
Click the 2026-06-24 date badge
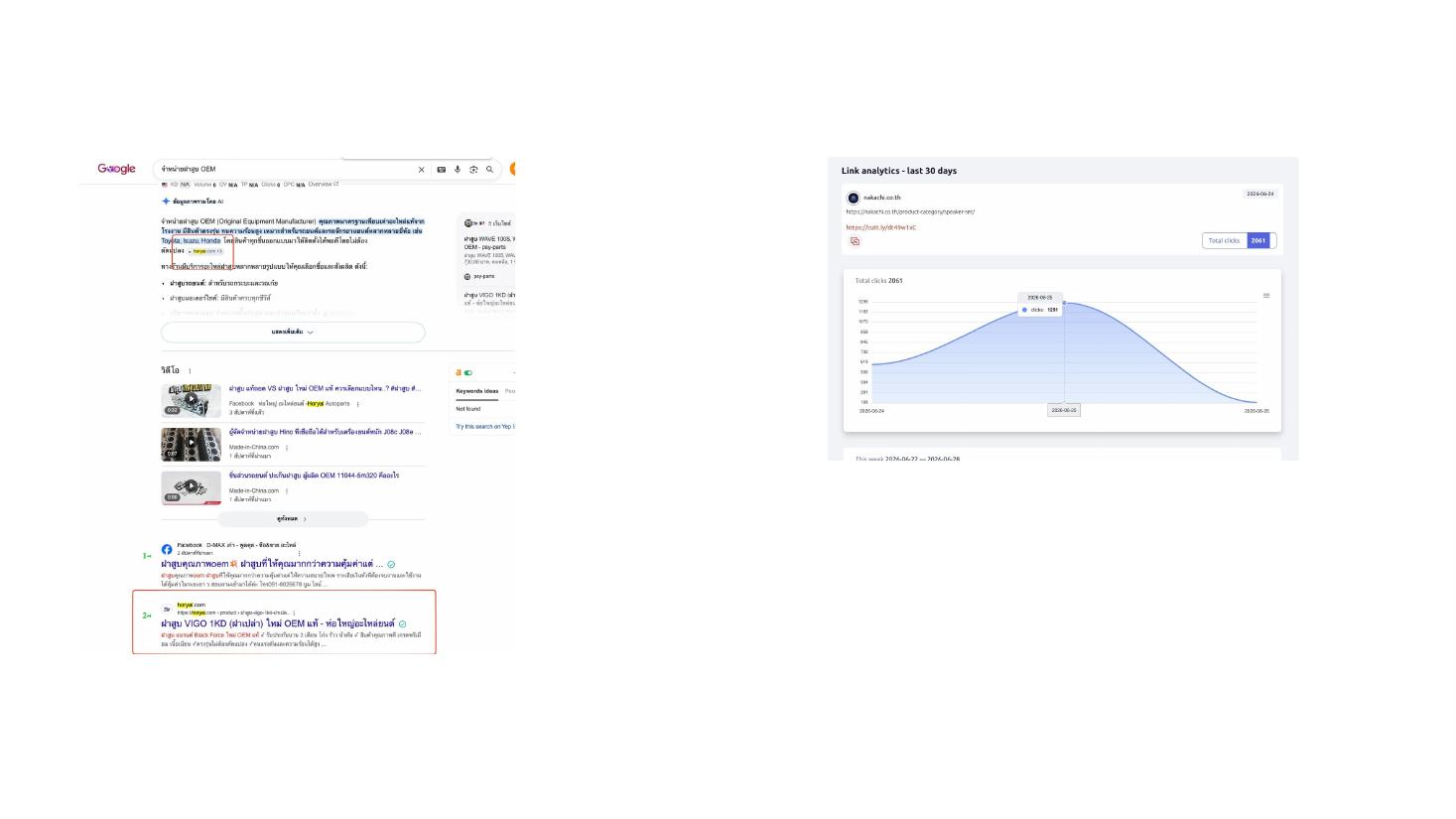point(1259,194)
